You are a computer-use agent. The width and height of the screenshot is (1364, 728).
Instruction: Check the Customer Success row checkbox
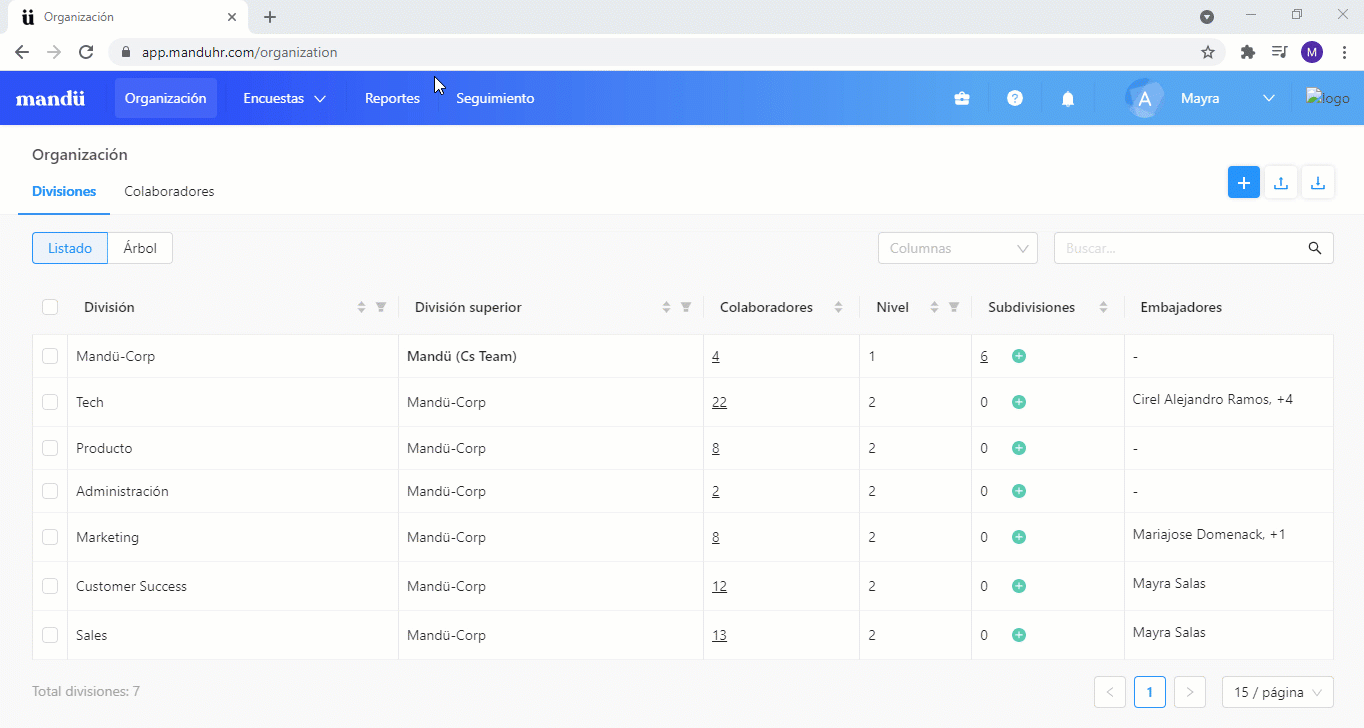tap(50, 586)
